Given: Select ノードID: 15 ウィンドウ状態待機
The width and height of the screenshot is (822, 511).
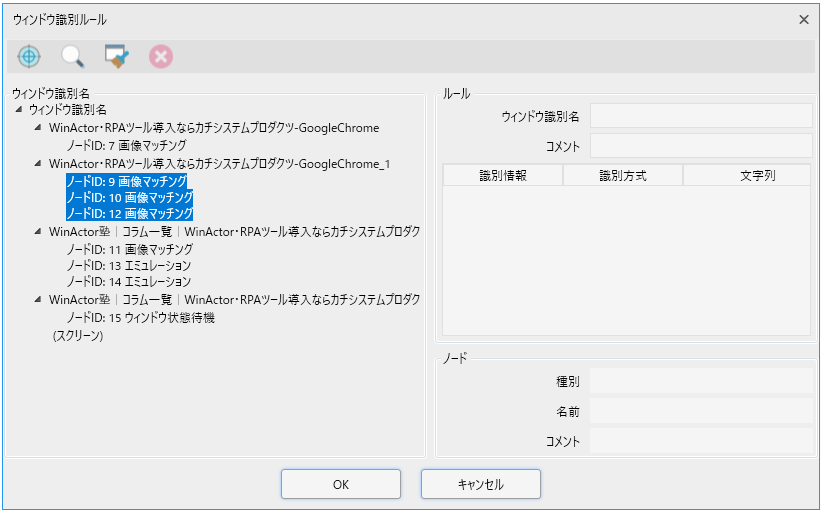Looking at the screenshot, I should tap(140, 318).
